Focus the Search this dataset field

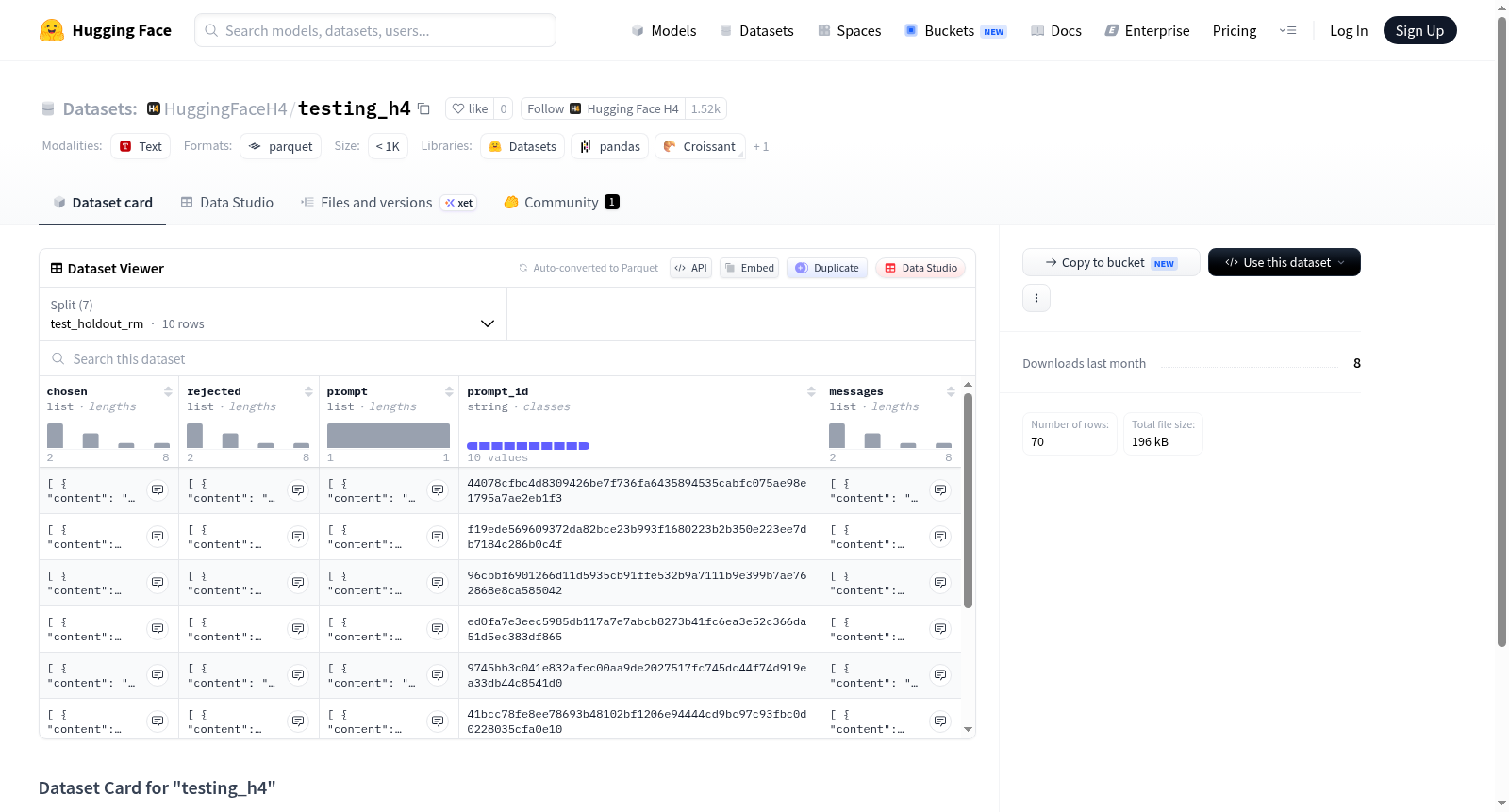507,358
